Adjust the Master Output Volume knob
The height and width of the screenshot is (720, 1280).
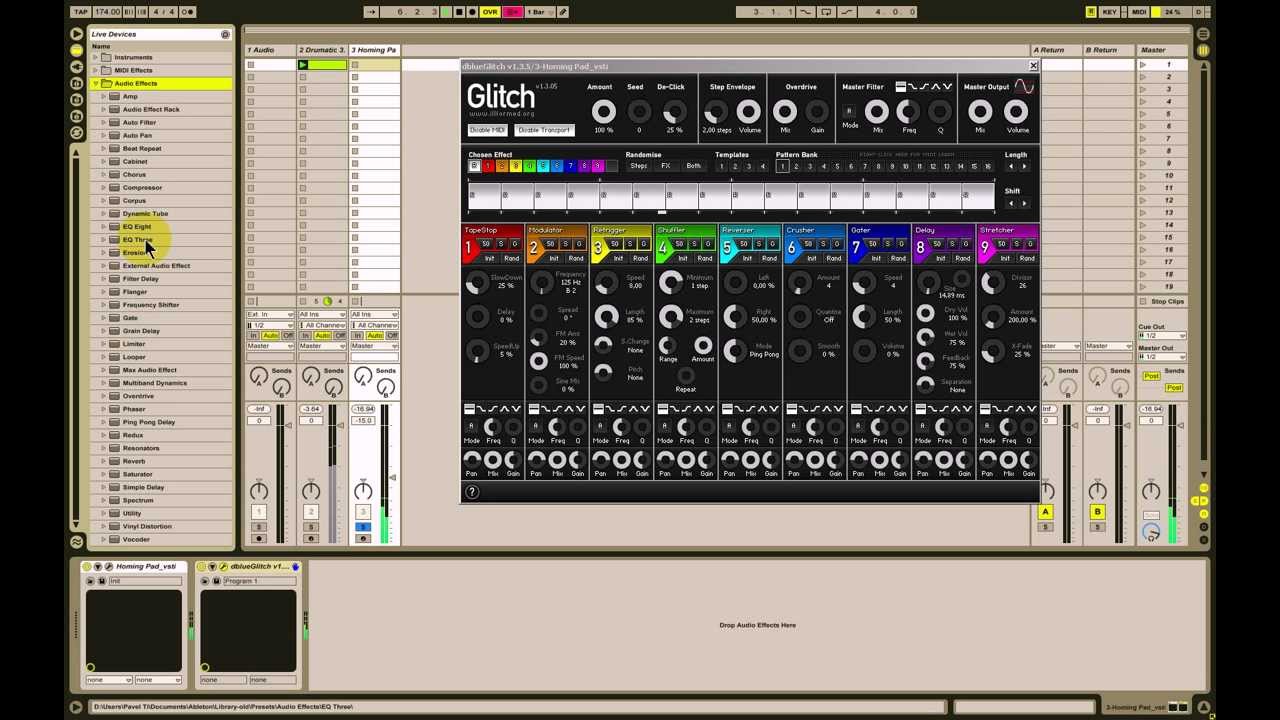tap(1016, 112)
